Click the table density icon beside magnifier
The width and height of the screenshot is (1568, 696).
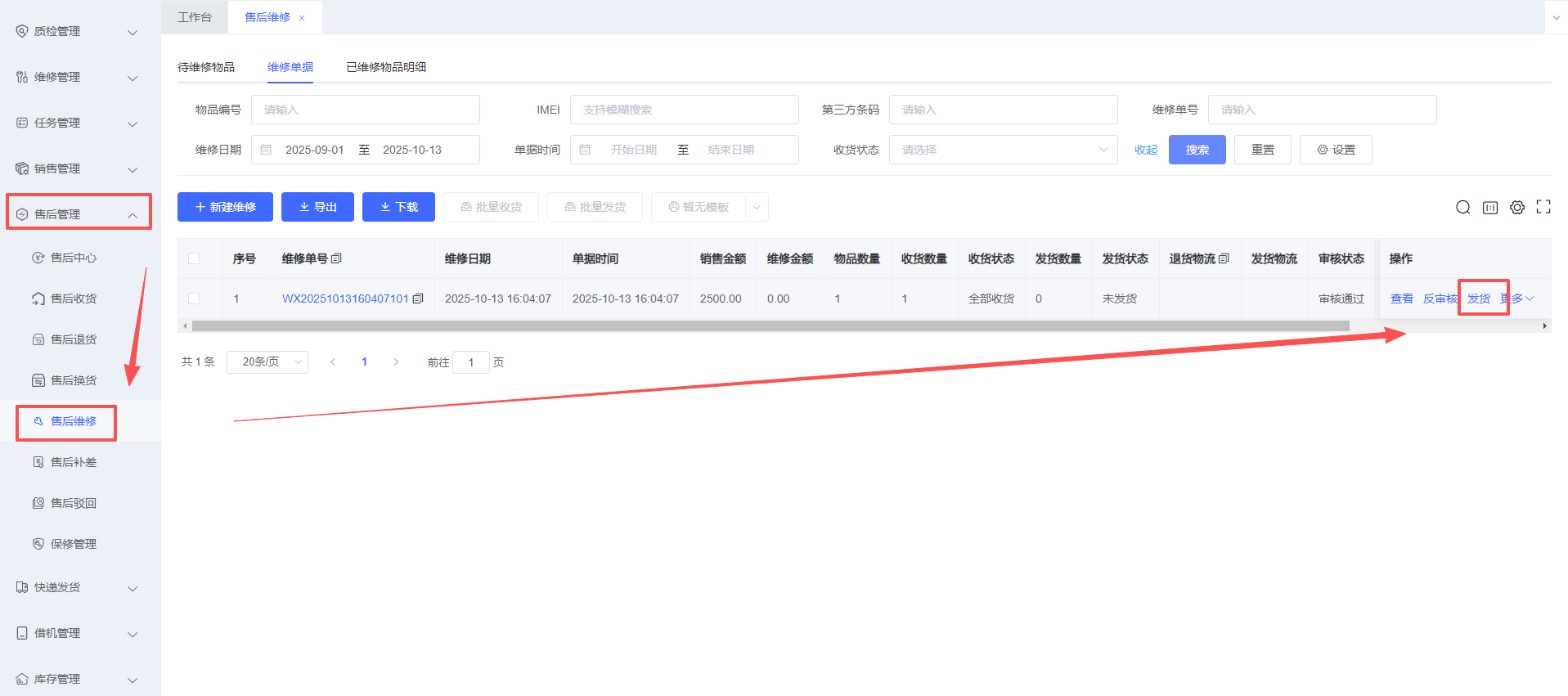point(1489,208)
